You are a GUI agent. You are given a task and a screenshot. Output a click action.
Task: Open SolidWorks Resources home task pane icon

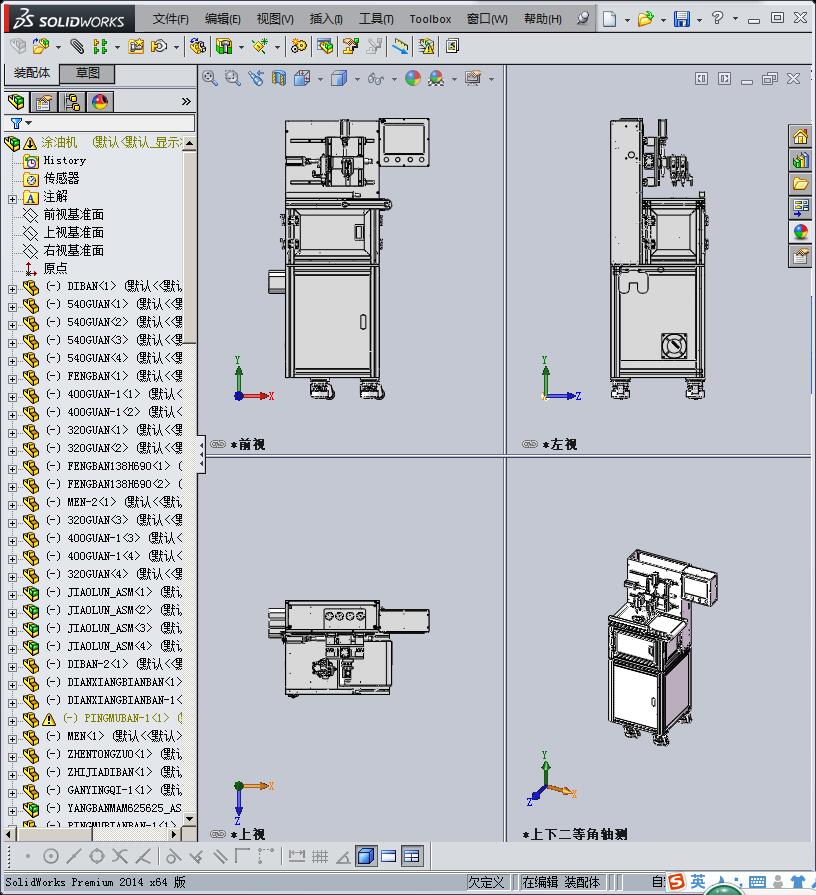pyautogui.click(x=801, y=136)
